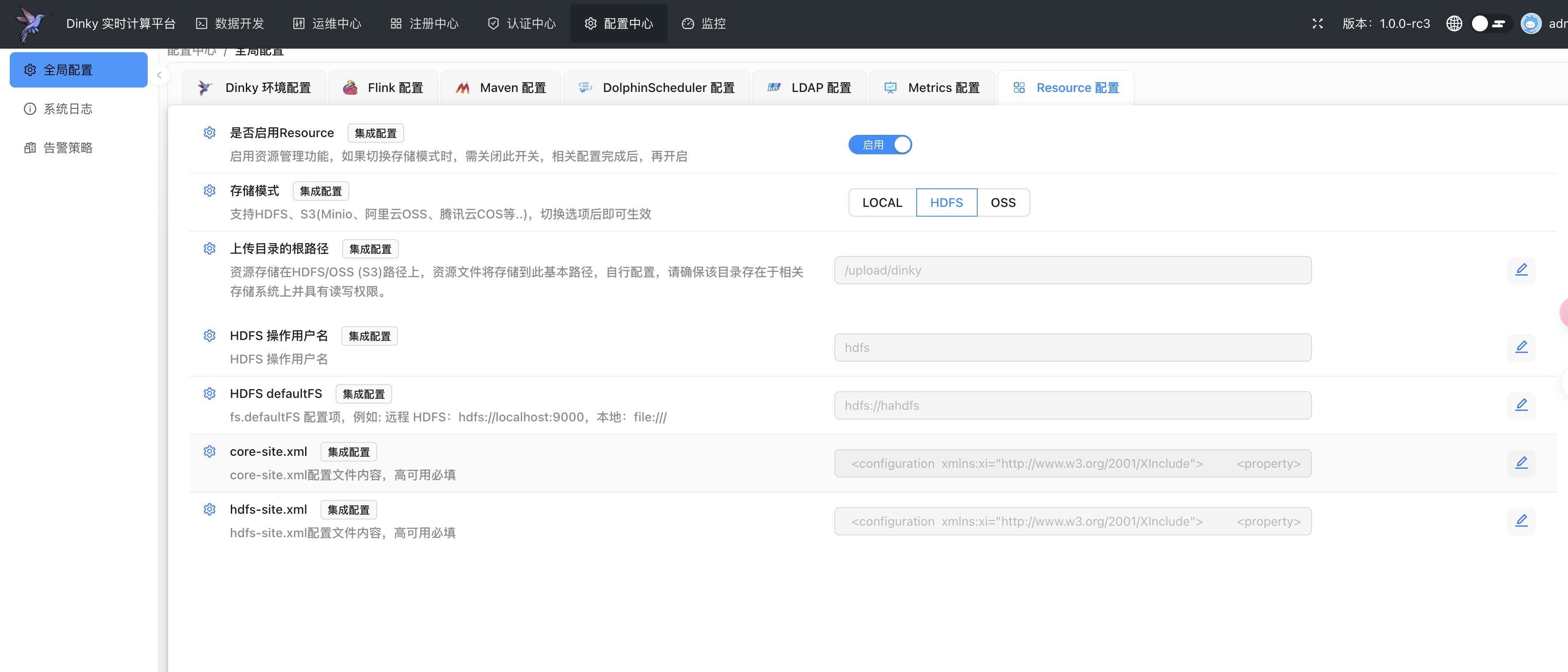Click the language globe icon
This screenshot has height=672, width=1568.
point(1453,24)
